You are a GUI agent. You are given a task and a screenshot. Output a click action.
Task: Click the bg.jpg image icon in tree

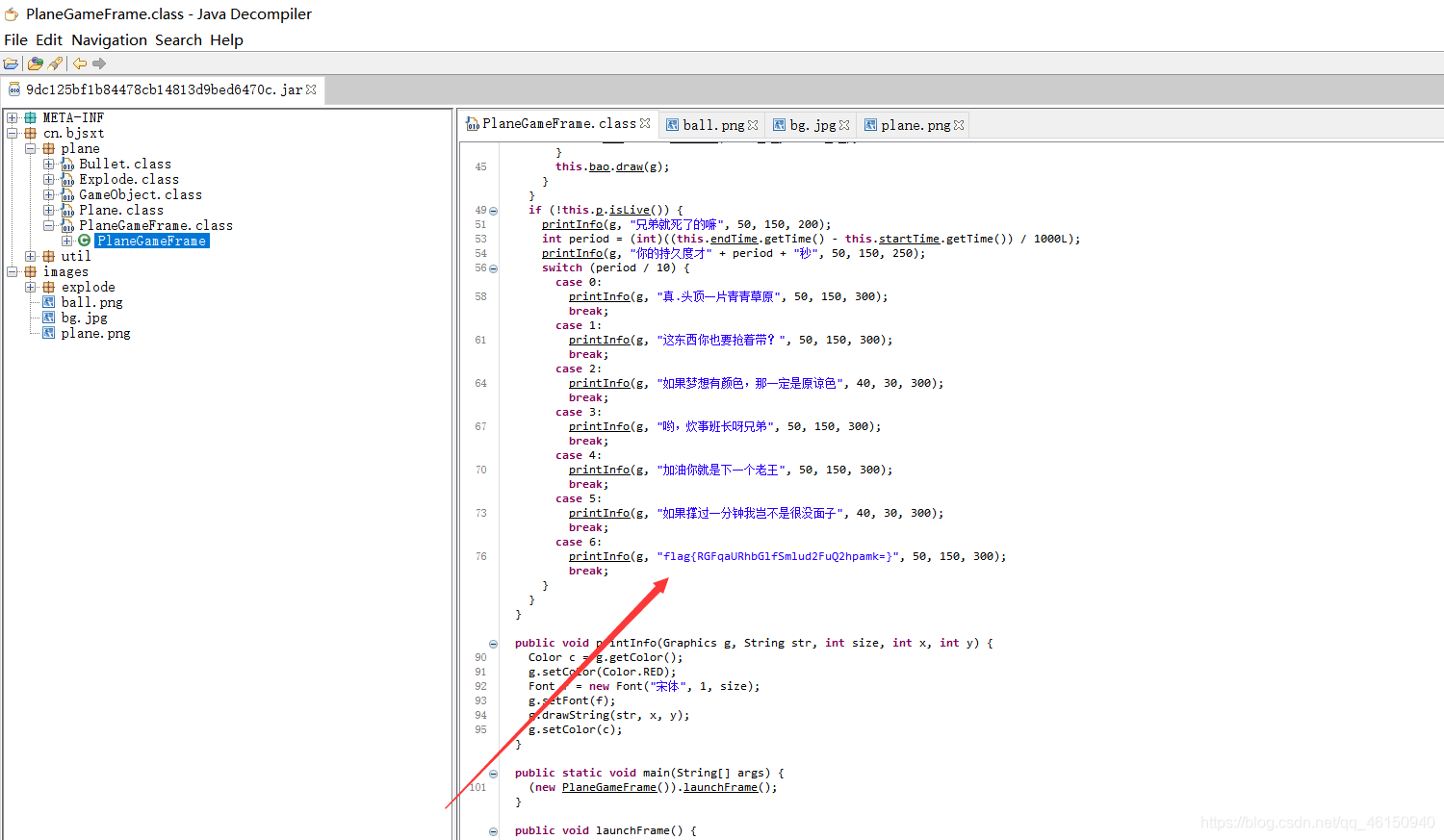[x=49, y=318]
